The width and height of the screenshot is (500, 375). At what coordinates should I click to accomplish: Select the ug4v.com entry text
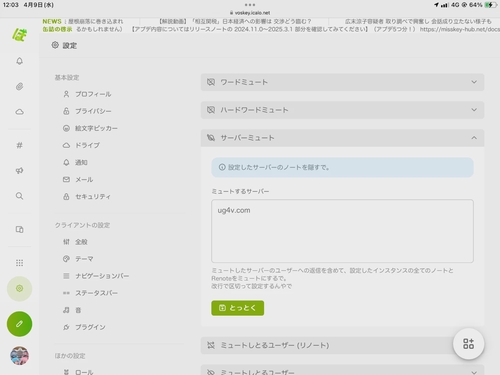point(234,210)
